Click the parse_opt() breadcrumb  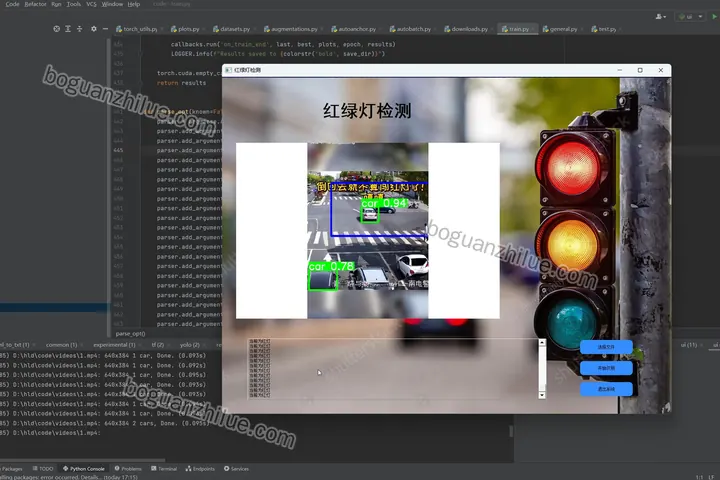130,333
